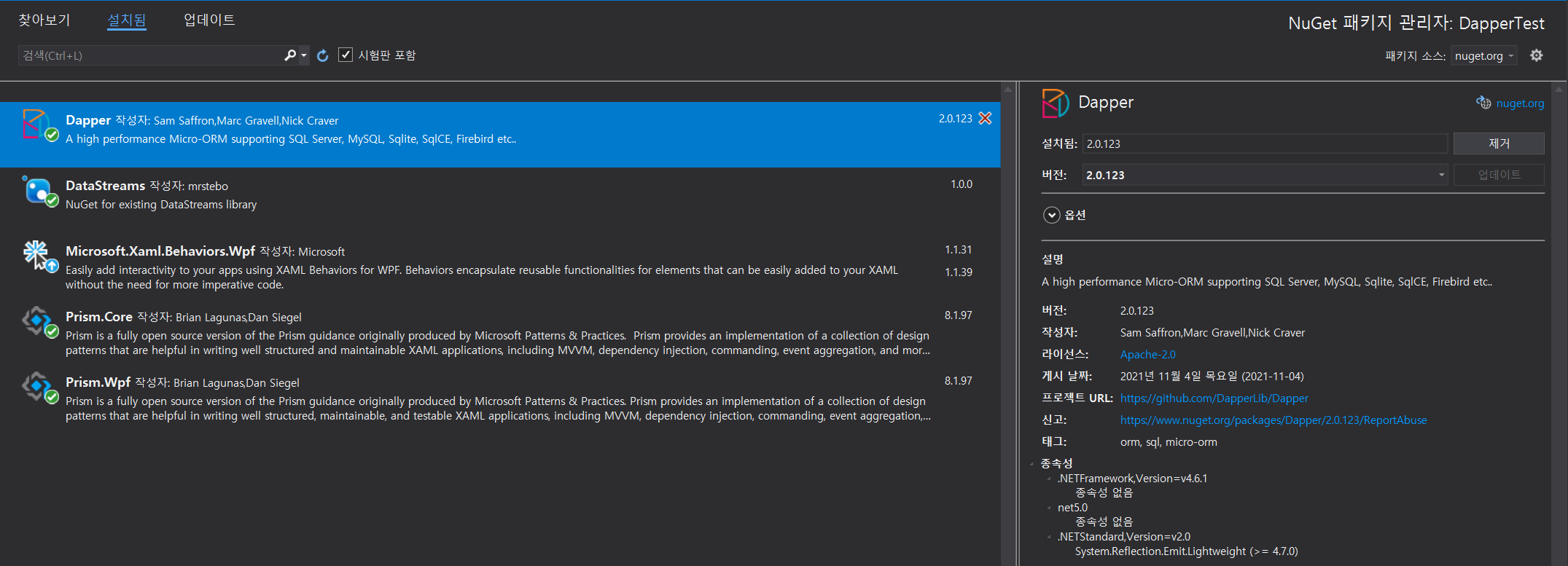Click System.Reflection.Emit.Lightweight dependency entry
The image size is (1568, 566).
click(x=1186, y=551)
